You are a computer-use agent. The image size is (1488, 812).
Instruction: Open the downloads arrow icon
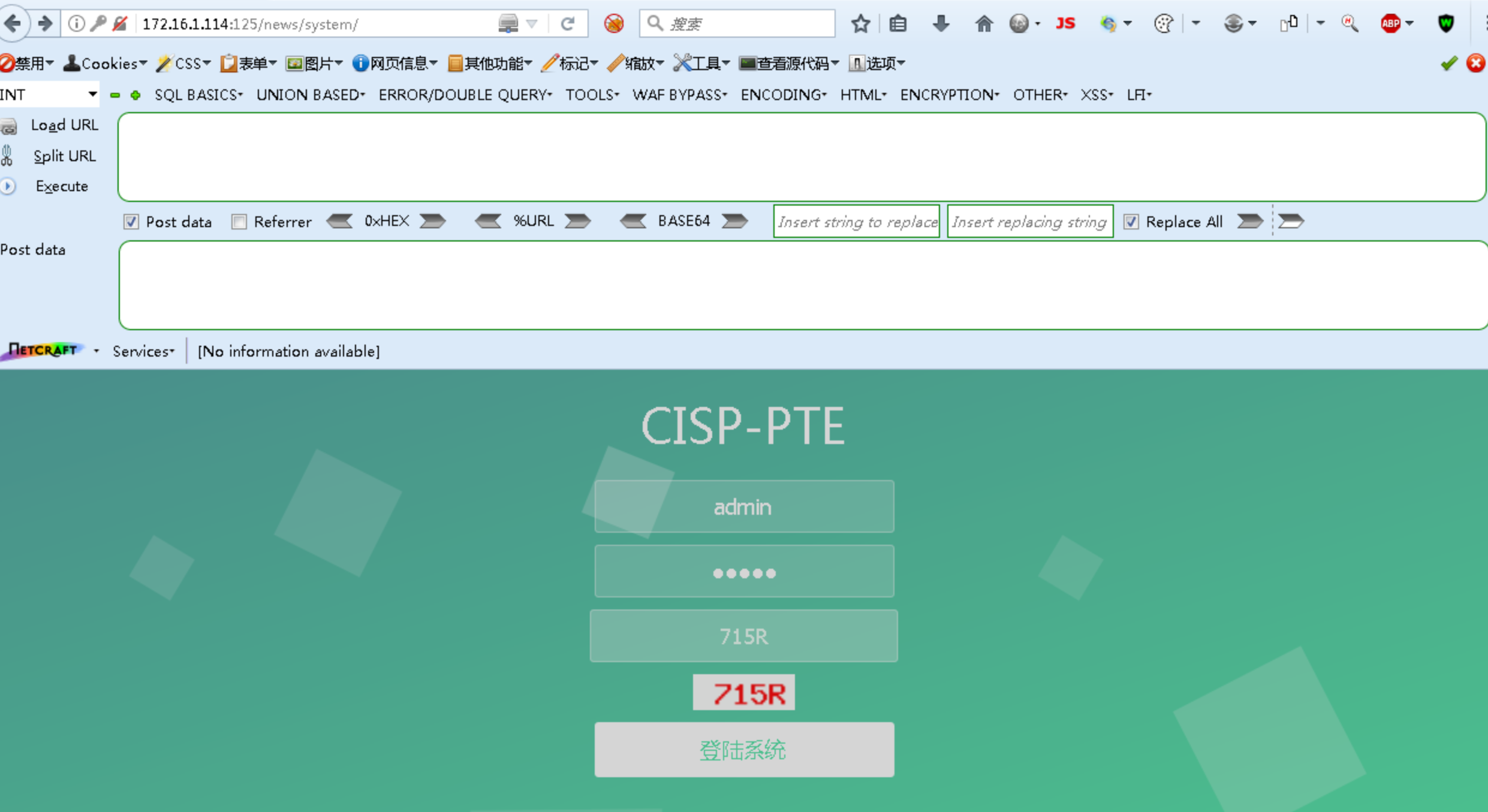coord(941,24)
